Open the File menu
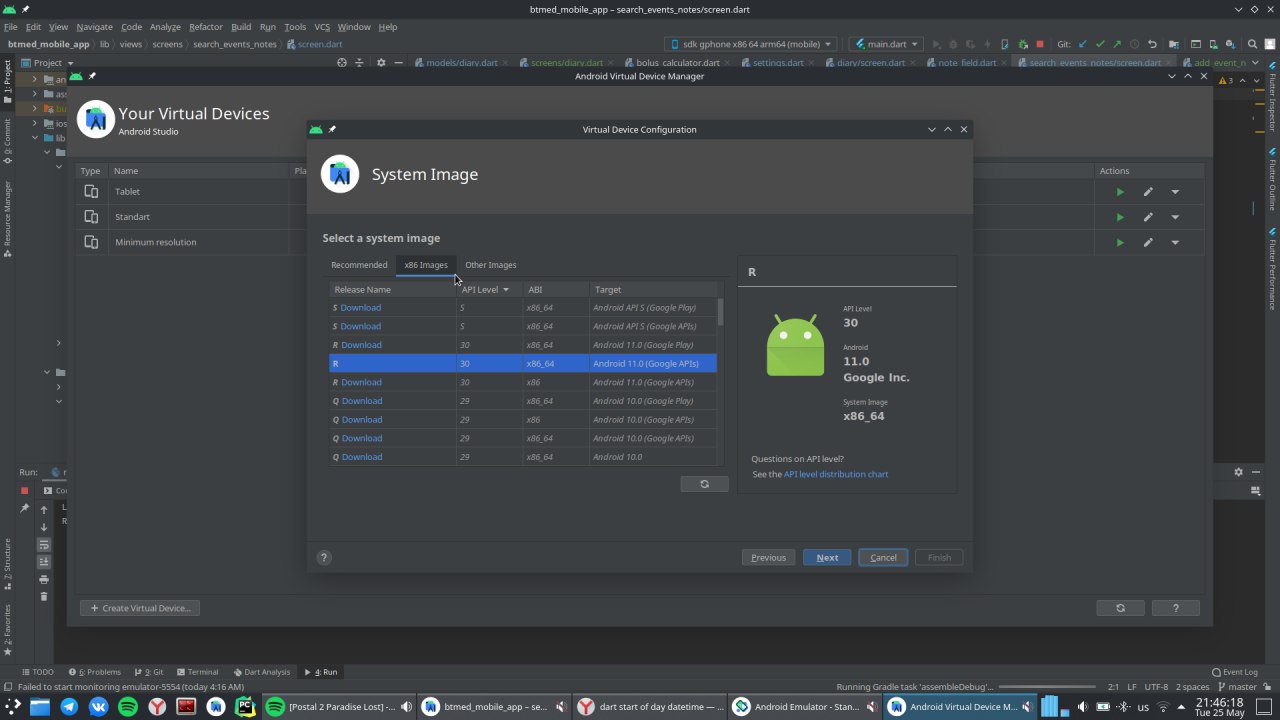This screenshot has height=720, width=1280. click(x=9, y=27)
